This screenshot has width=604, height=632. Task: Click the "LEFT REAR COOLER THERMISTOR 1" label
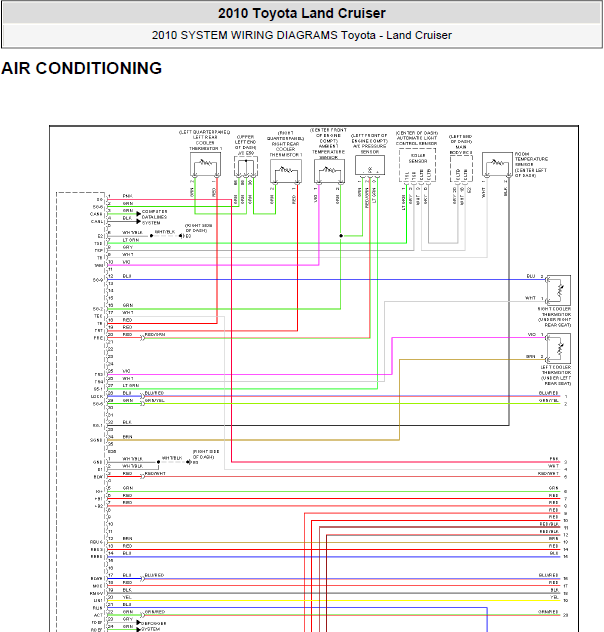(205, 143)
